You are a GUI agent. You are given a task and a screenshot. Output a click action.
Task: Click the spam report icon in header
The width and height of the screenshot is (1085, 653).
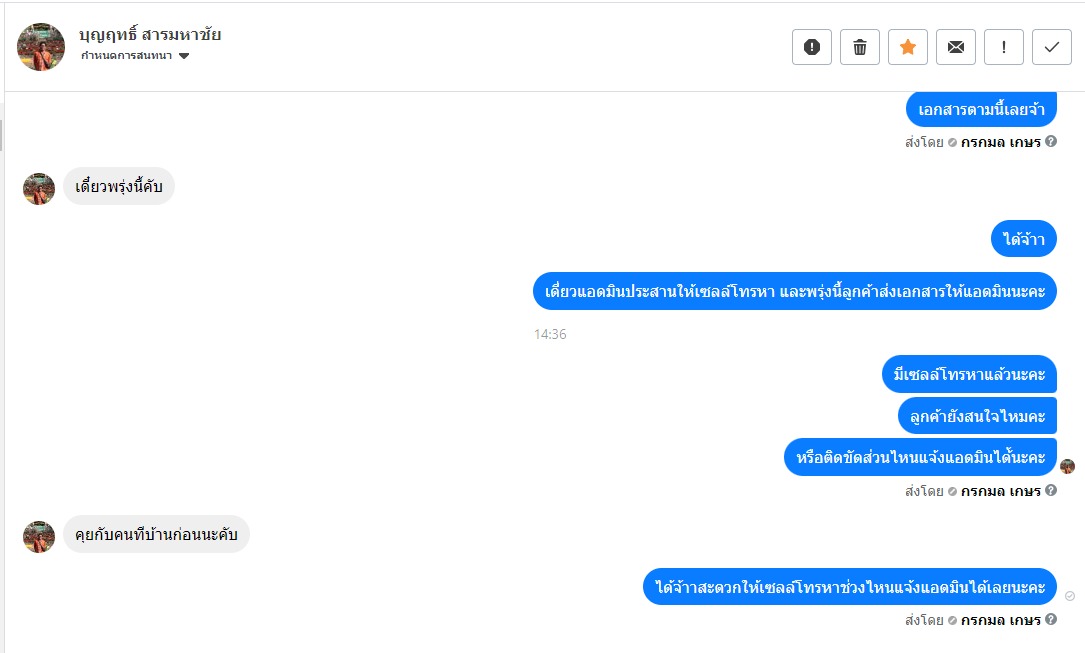(x=812, y=47)
